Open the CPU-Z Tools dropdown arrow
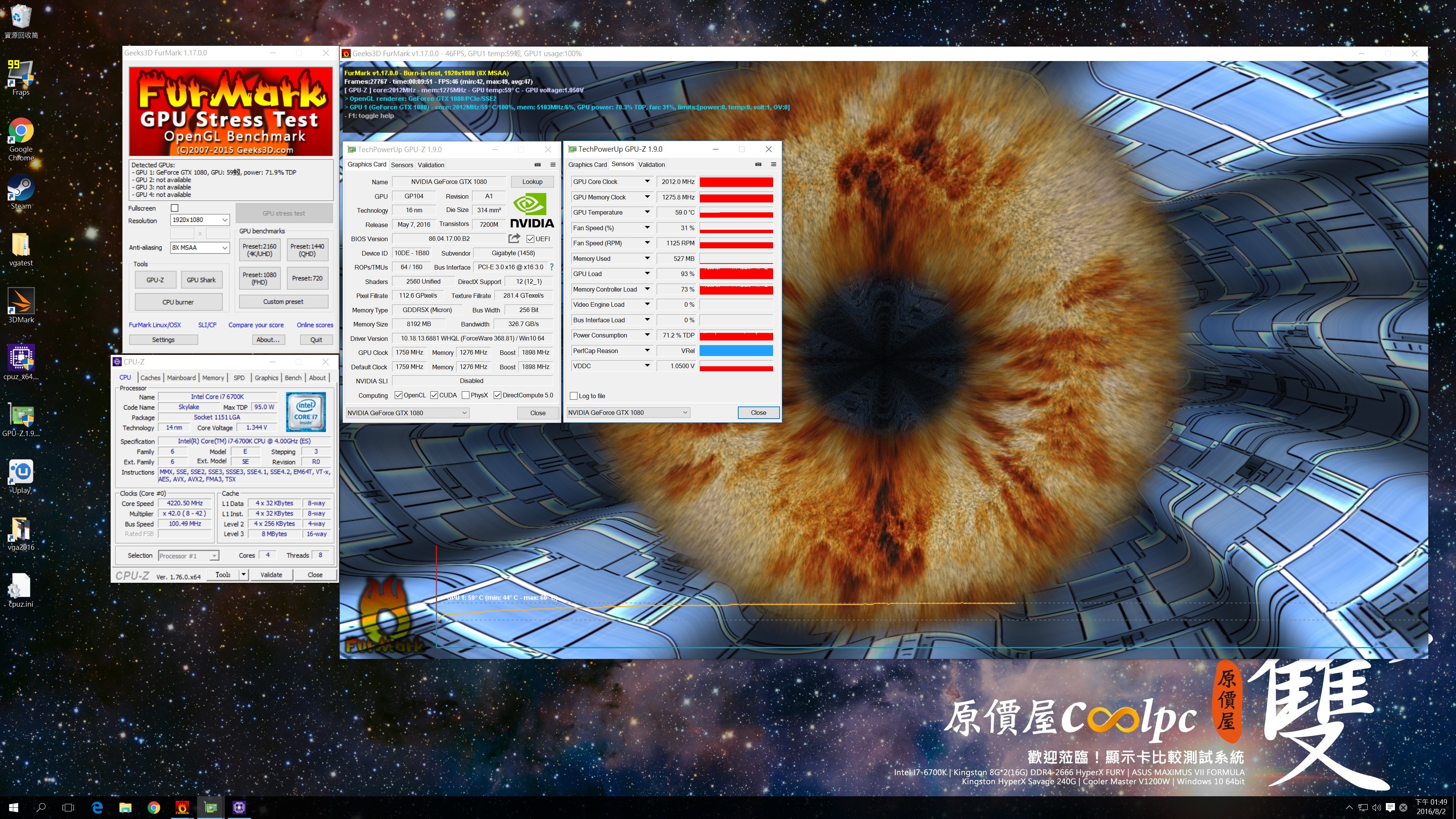The height and width of the screenshot is (819, 1456). point(243,574)
